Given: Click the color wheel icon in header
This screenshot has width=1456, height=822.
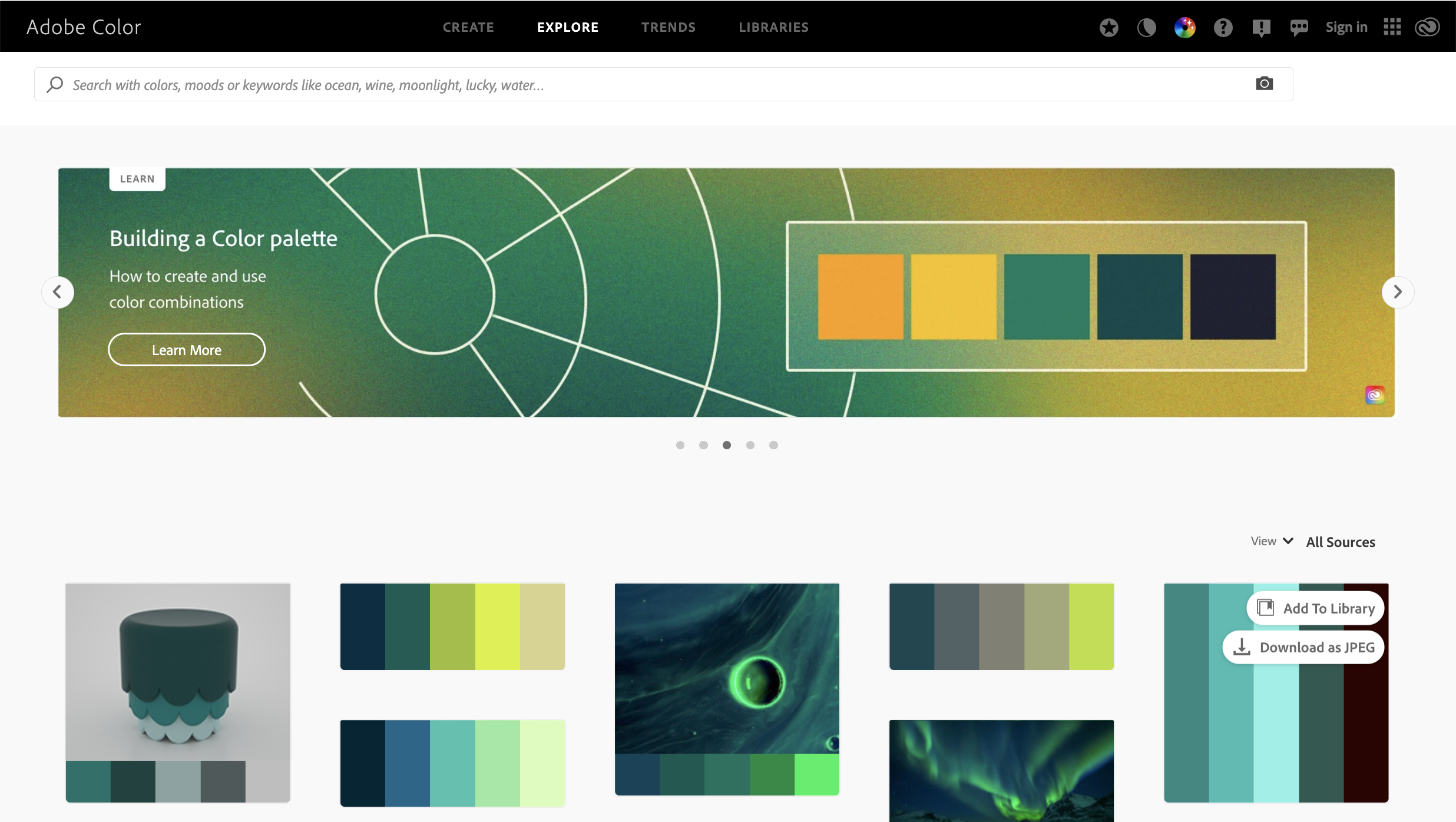Looking at the screenshot, I should pos(1184,27).
